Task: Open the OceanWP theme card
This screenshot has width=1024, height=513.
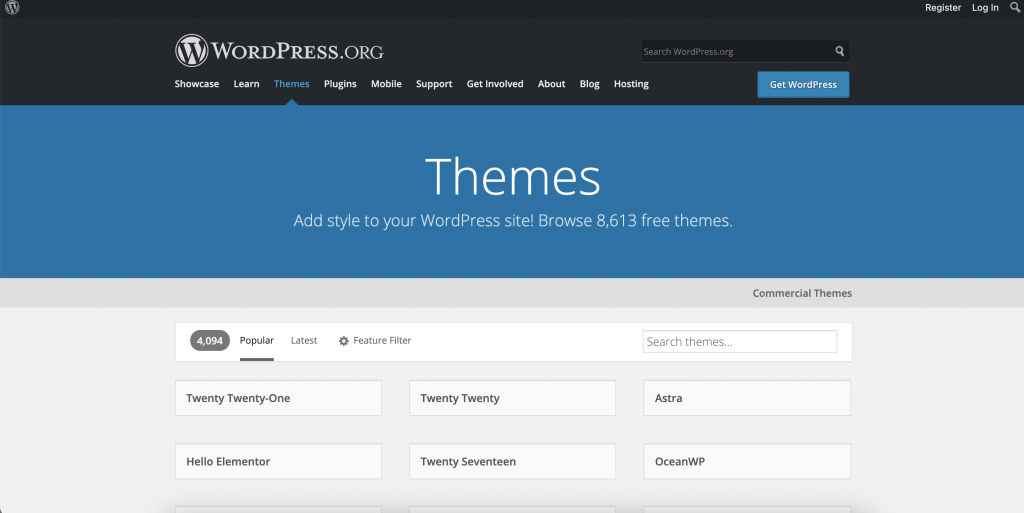Action: click(746, 461)
